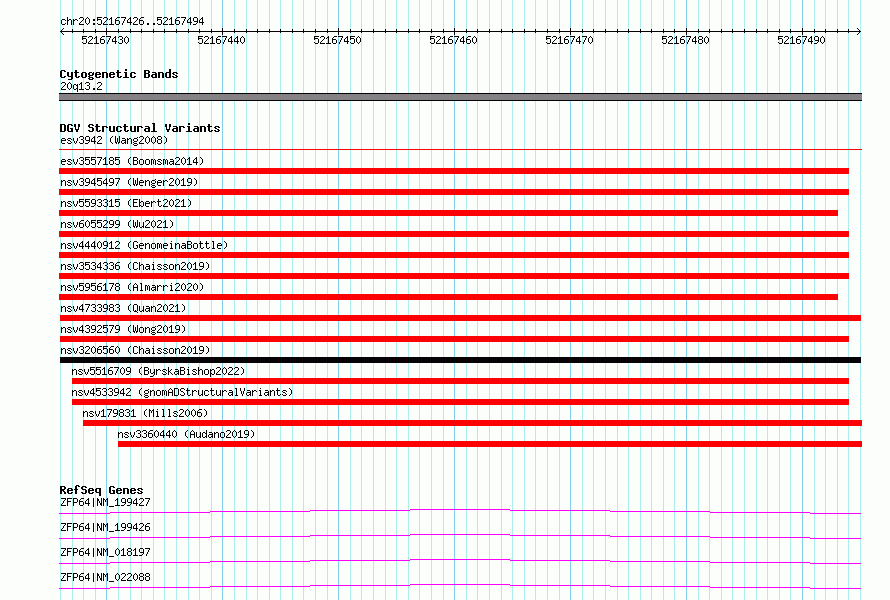Click ruler position 52167480
Screen dimensions: 890x600
[686, 40]
